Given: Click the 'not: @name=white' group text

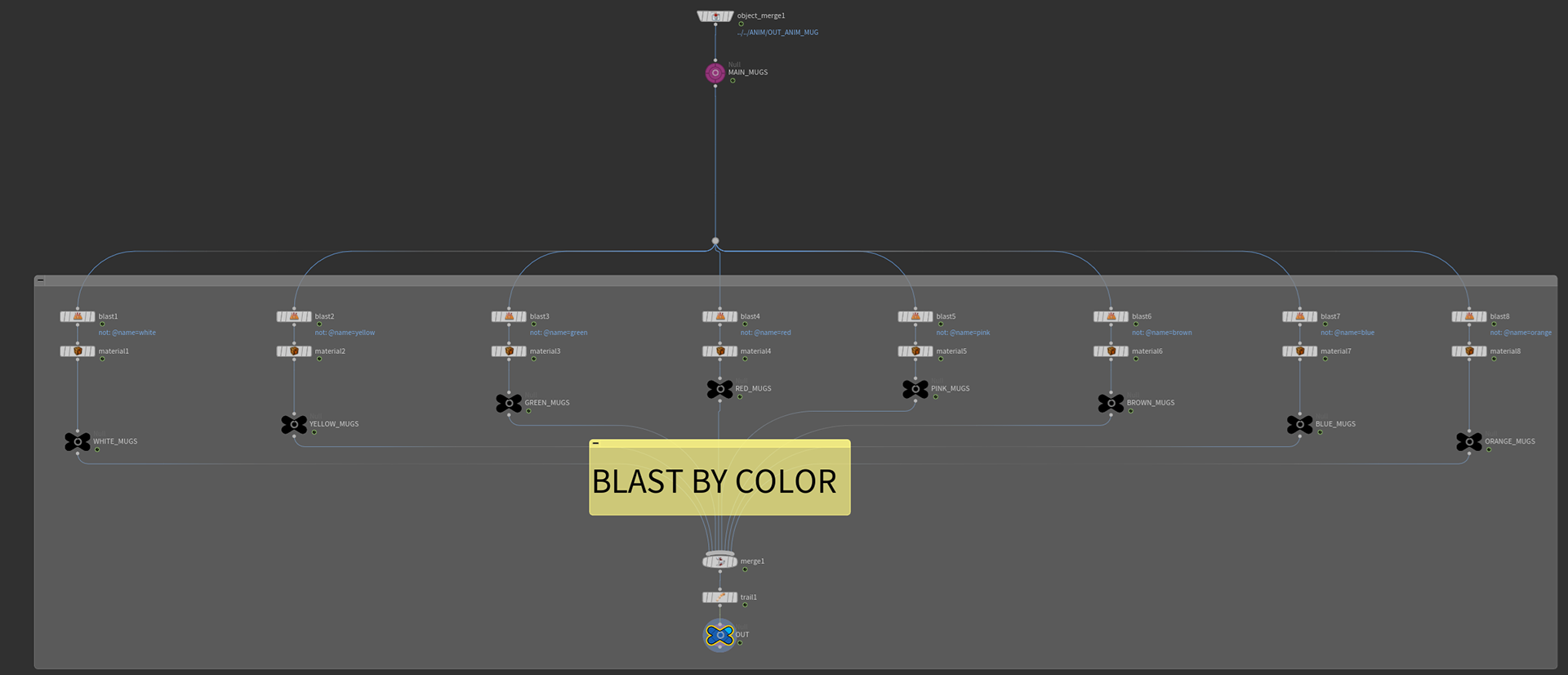Looking at the screenshot, I should [127, 333].
